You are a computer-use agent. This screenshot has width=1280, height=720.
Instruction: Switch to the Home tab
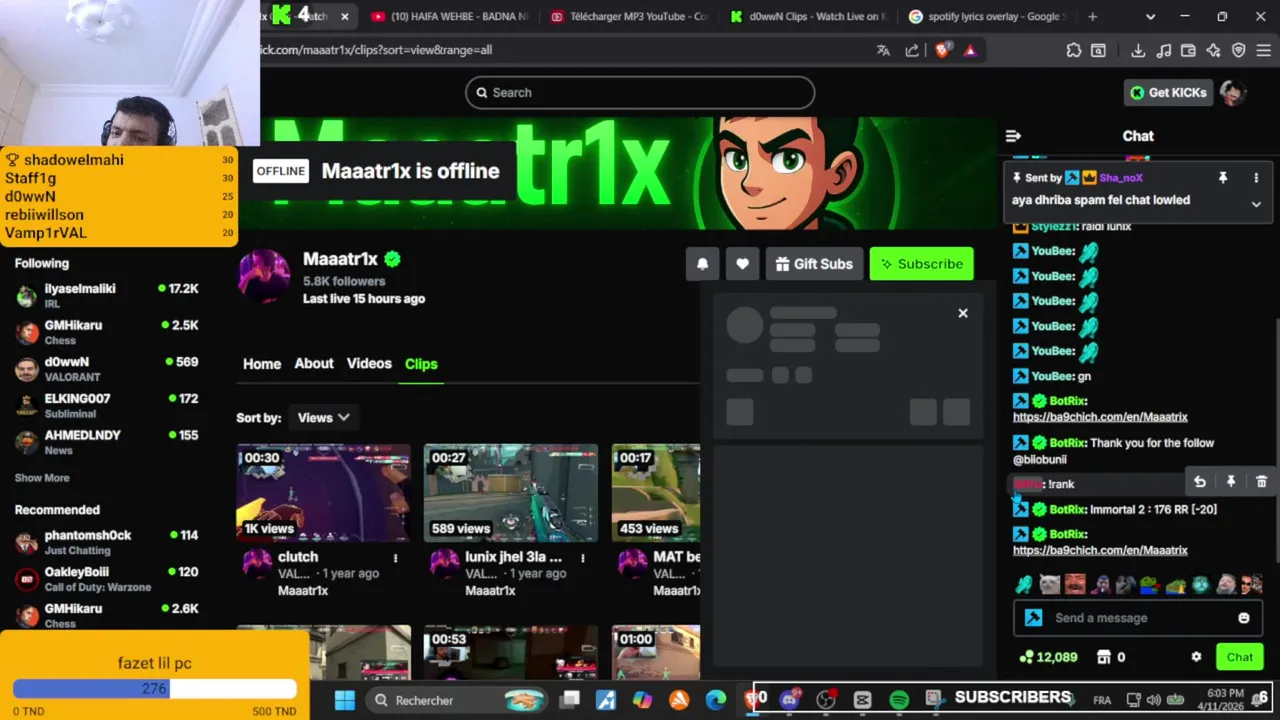tap(262, 364)
